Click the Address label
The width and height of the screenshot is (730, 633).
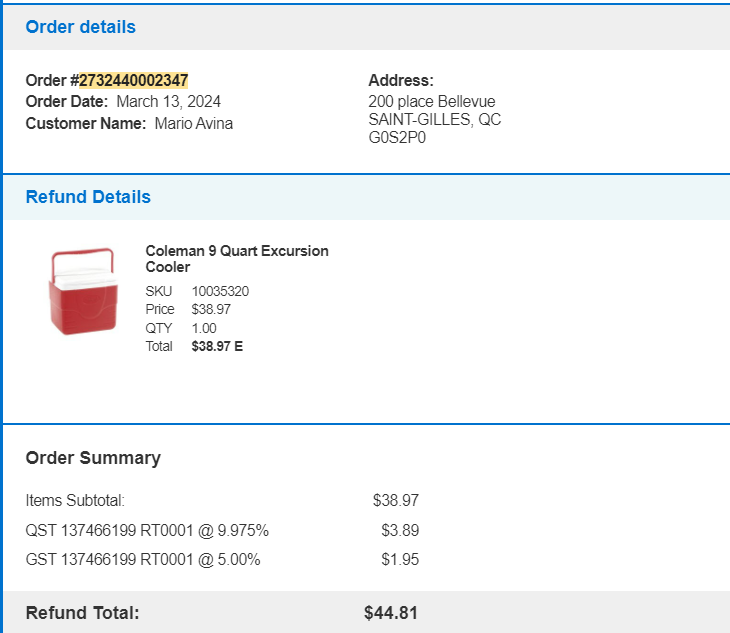coord(401,81)
